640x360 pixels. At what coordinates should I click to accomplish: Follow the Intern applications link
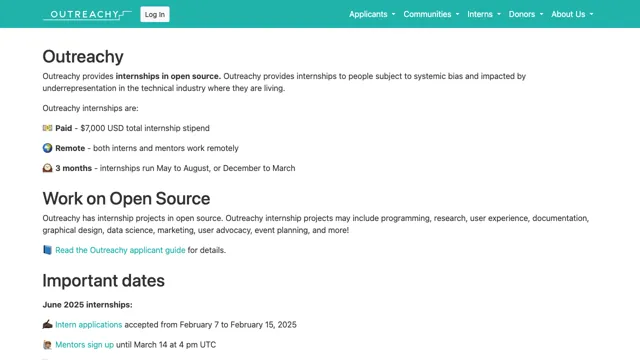point(89,325)
